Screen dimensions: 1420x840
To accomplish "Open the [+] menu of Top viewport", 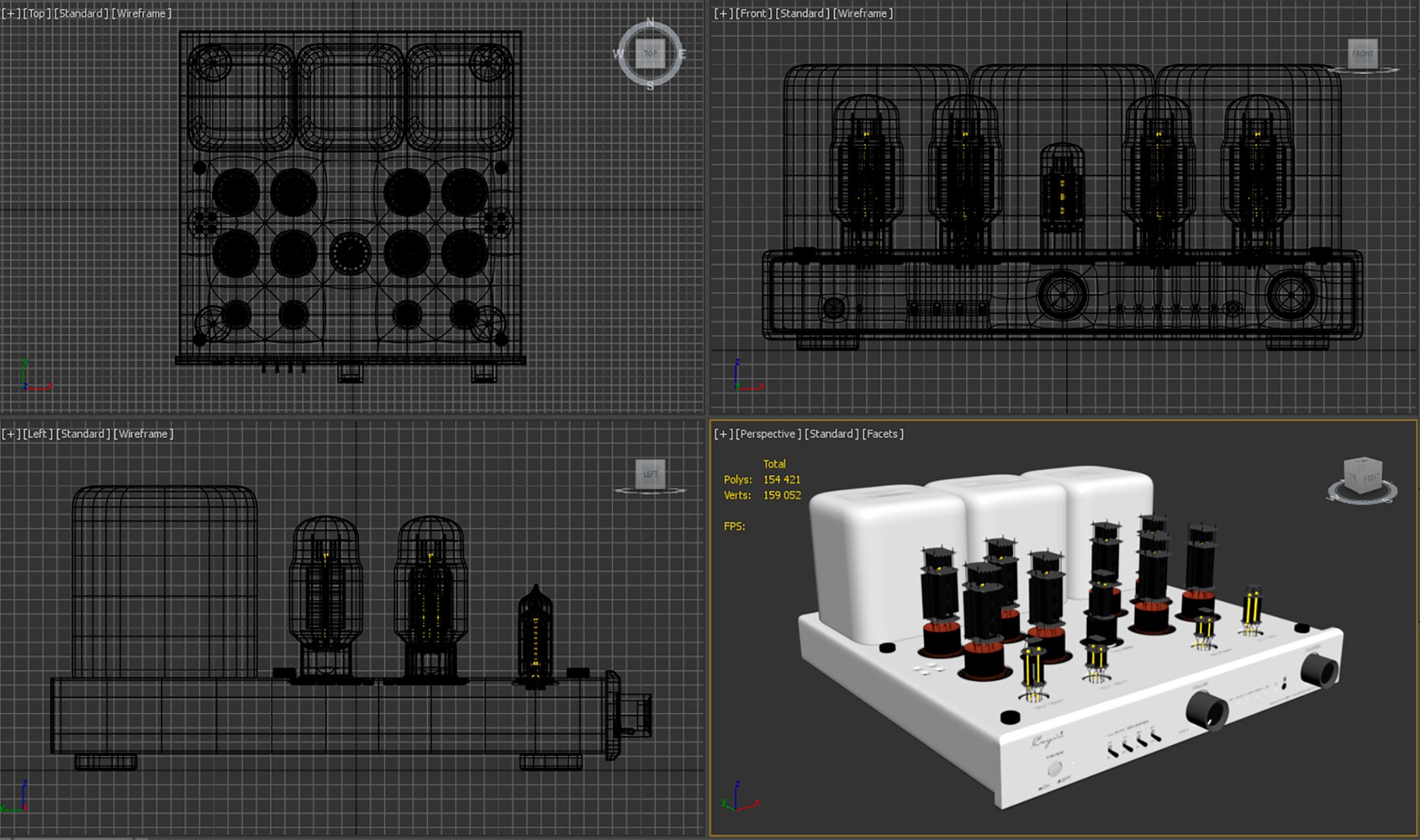I will click(11, 13).
